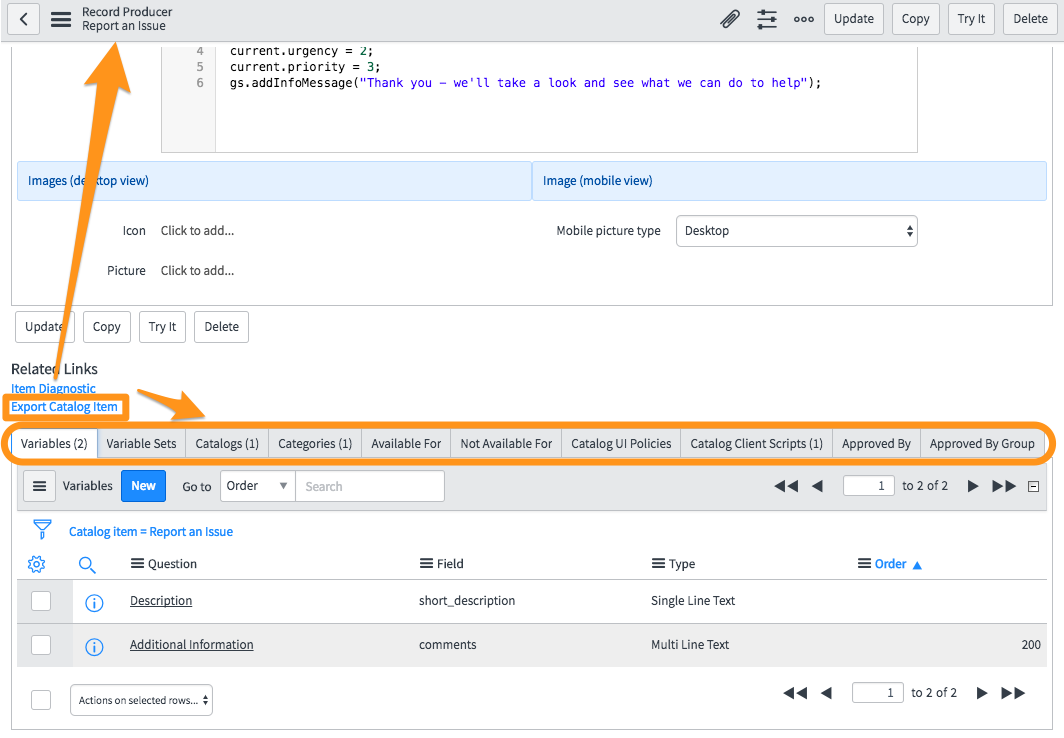
Task: Click the paperclip attachments icon
Action: [730, 19]
